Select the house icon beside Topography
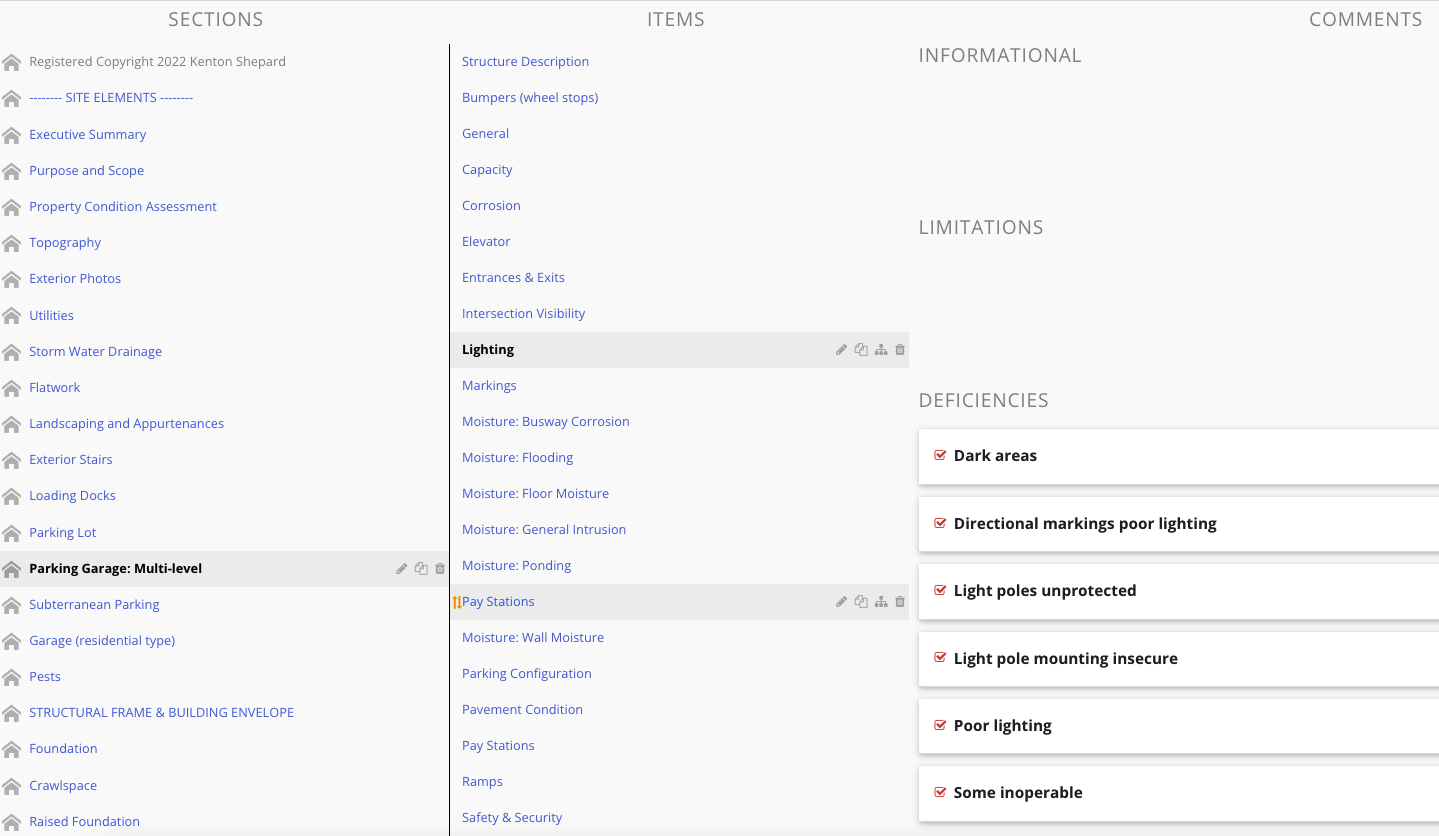1439x836 pixels. click(12, 243)
